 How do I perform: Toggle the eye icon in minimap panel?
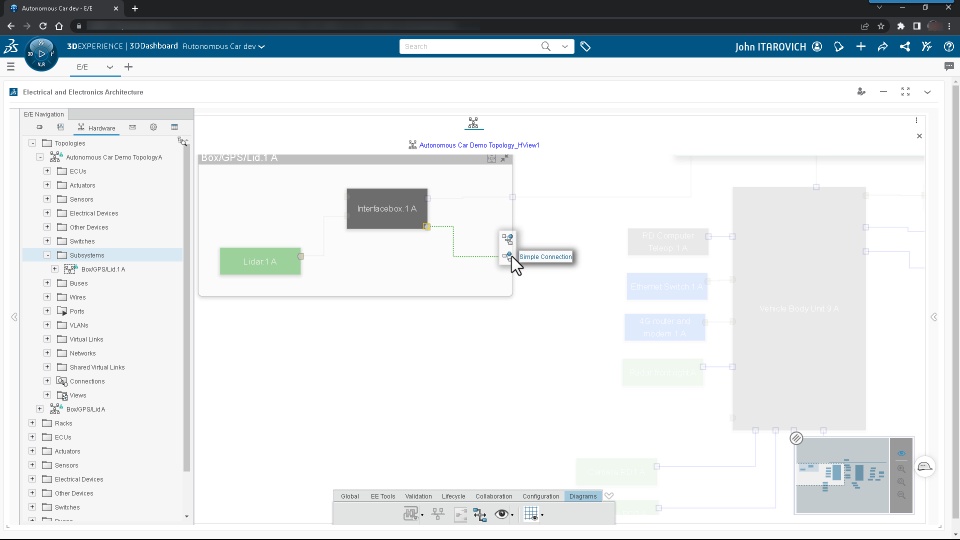[901, 454]
